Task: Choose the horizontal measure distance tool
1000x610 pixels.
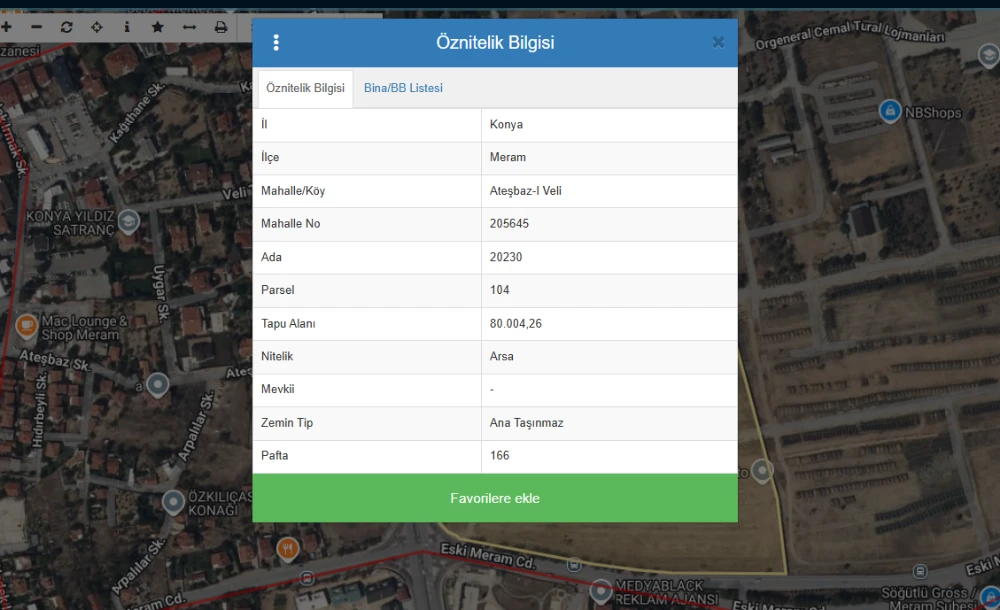Action: coord(189,27)
